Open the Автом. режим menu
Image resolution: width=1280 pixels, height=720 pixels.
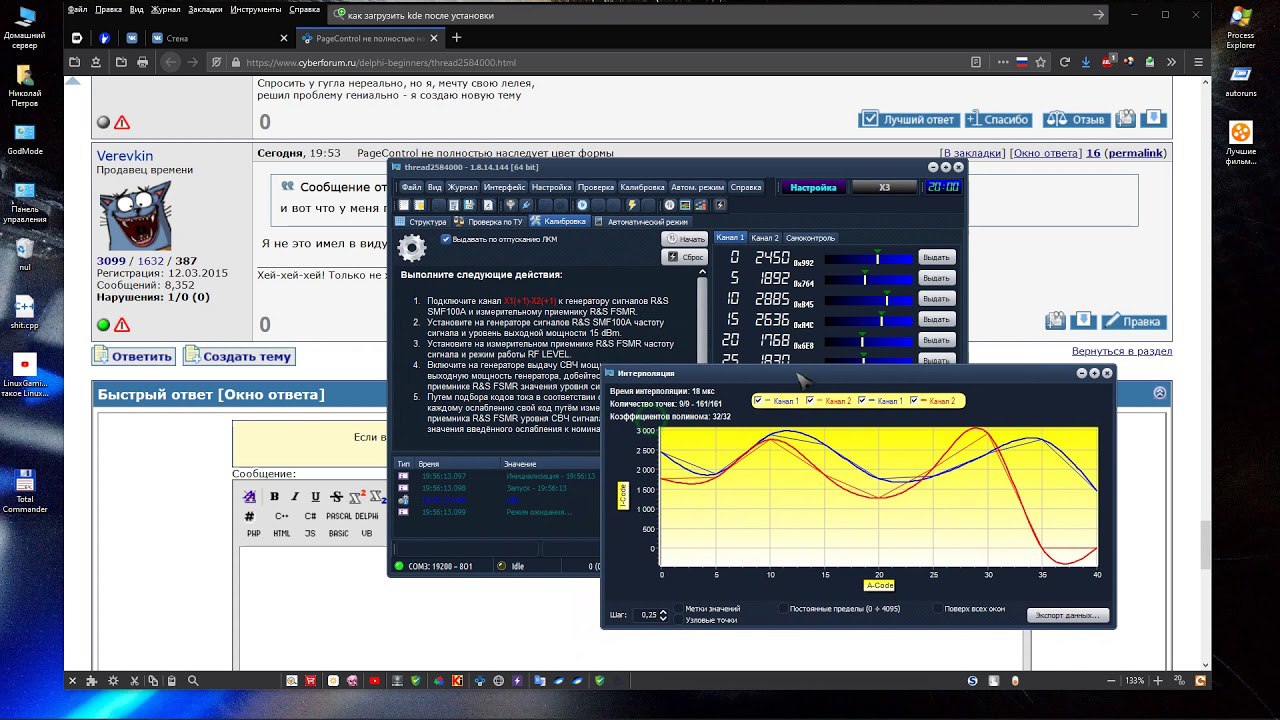coord(697,187)
